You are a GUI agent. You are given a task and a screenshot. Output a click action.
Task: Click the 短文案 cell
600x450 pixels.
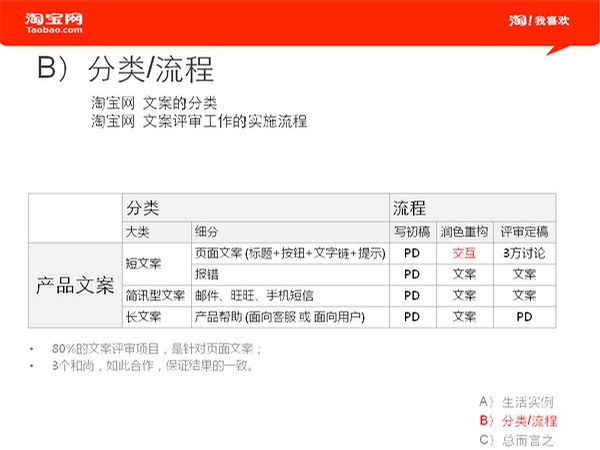tap(157, 264)
